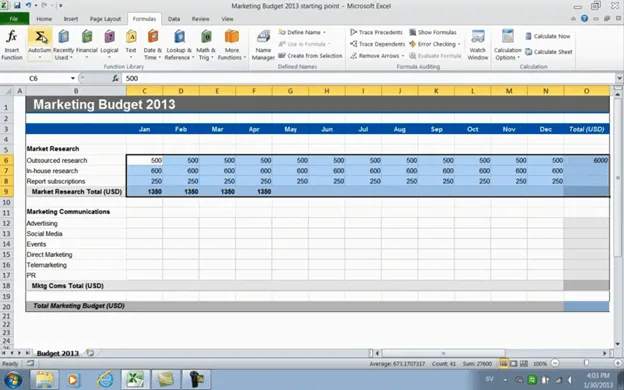The width and height of the screenshot is (624, 390).
Task: Click the Save icon in quick access toolbar
Action: point(17,6)
